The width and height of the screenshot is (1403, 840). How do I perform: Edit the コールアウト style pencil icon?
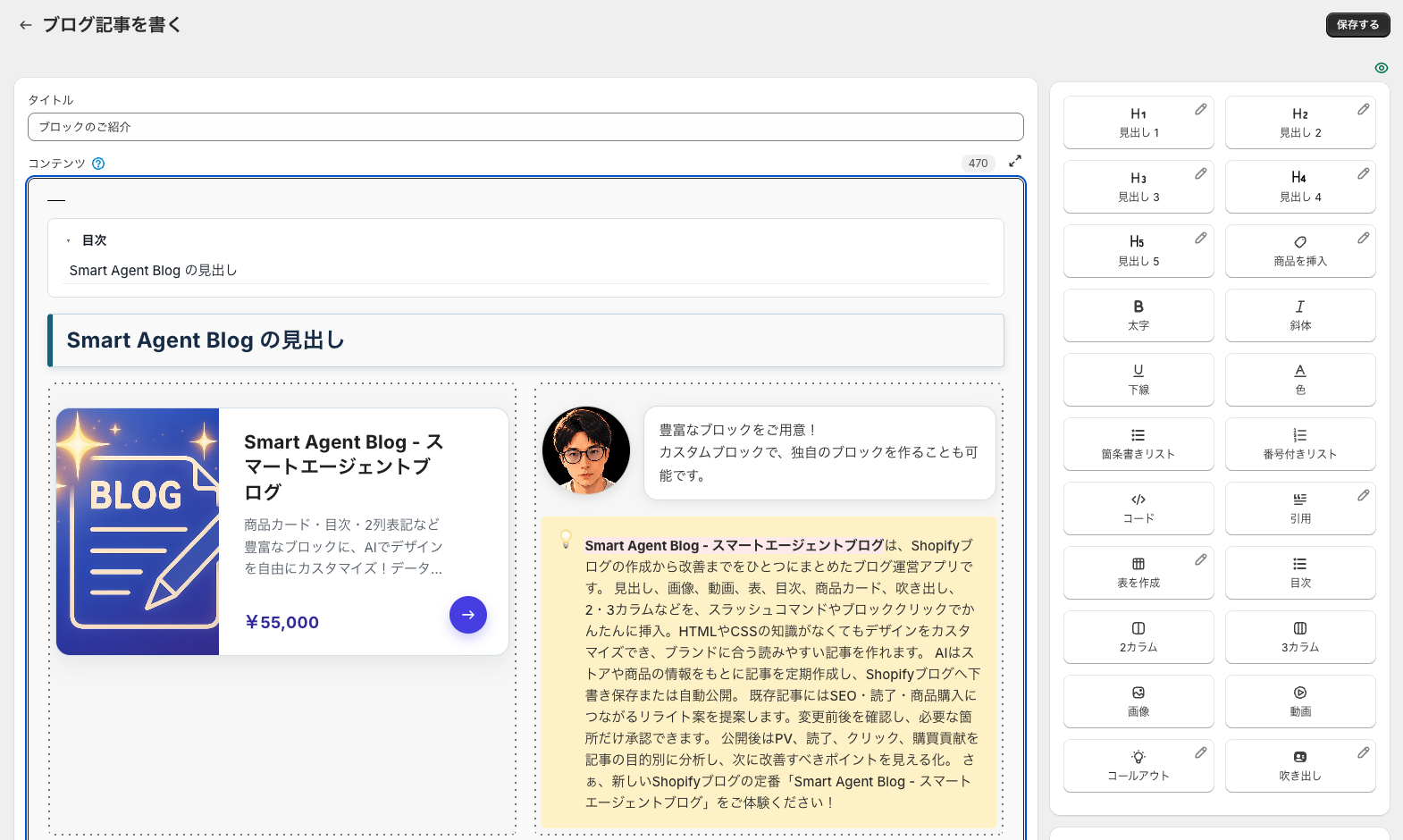click(x=1201, y=752)
